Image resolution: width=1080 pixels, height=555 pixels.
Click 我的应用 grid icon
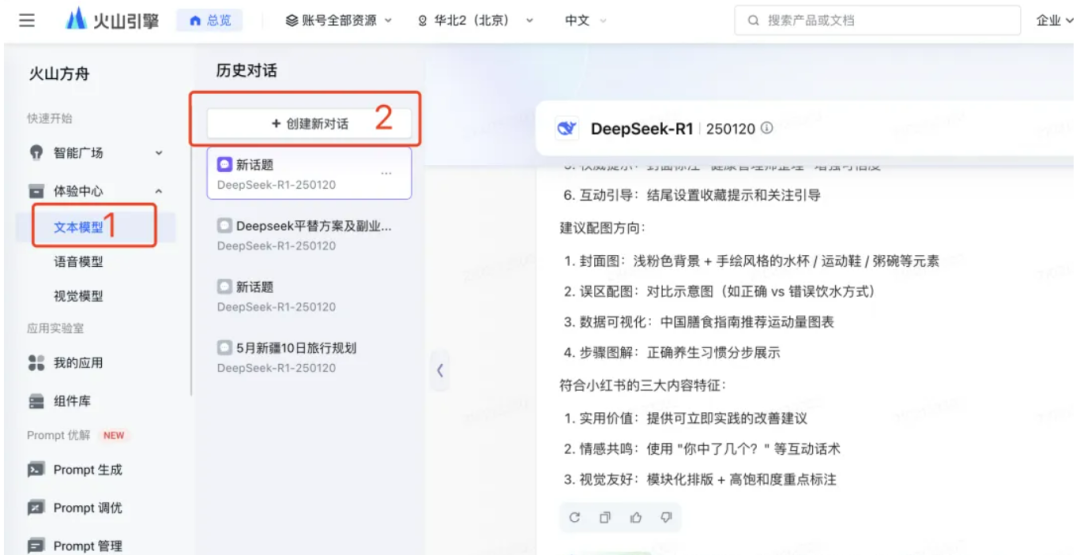(36, 363)
